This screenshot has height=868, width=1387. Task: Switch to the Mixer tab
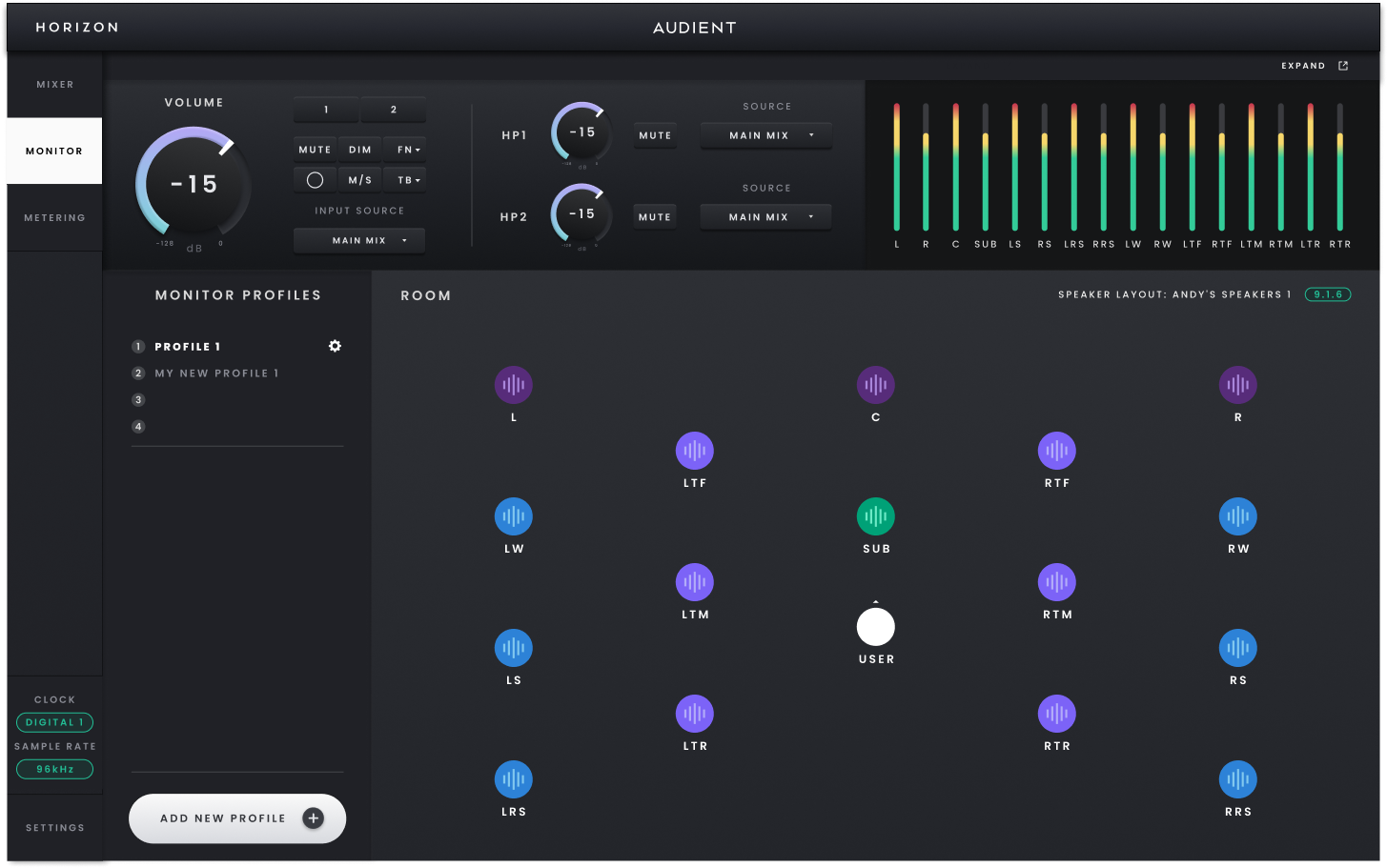pos(54,85)
